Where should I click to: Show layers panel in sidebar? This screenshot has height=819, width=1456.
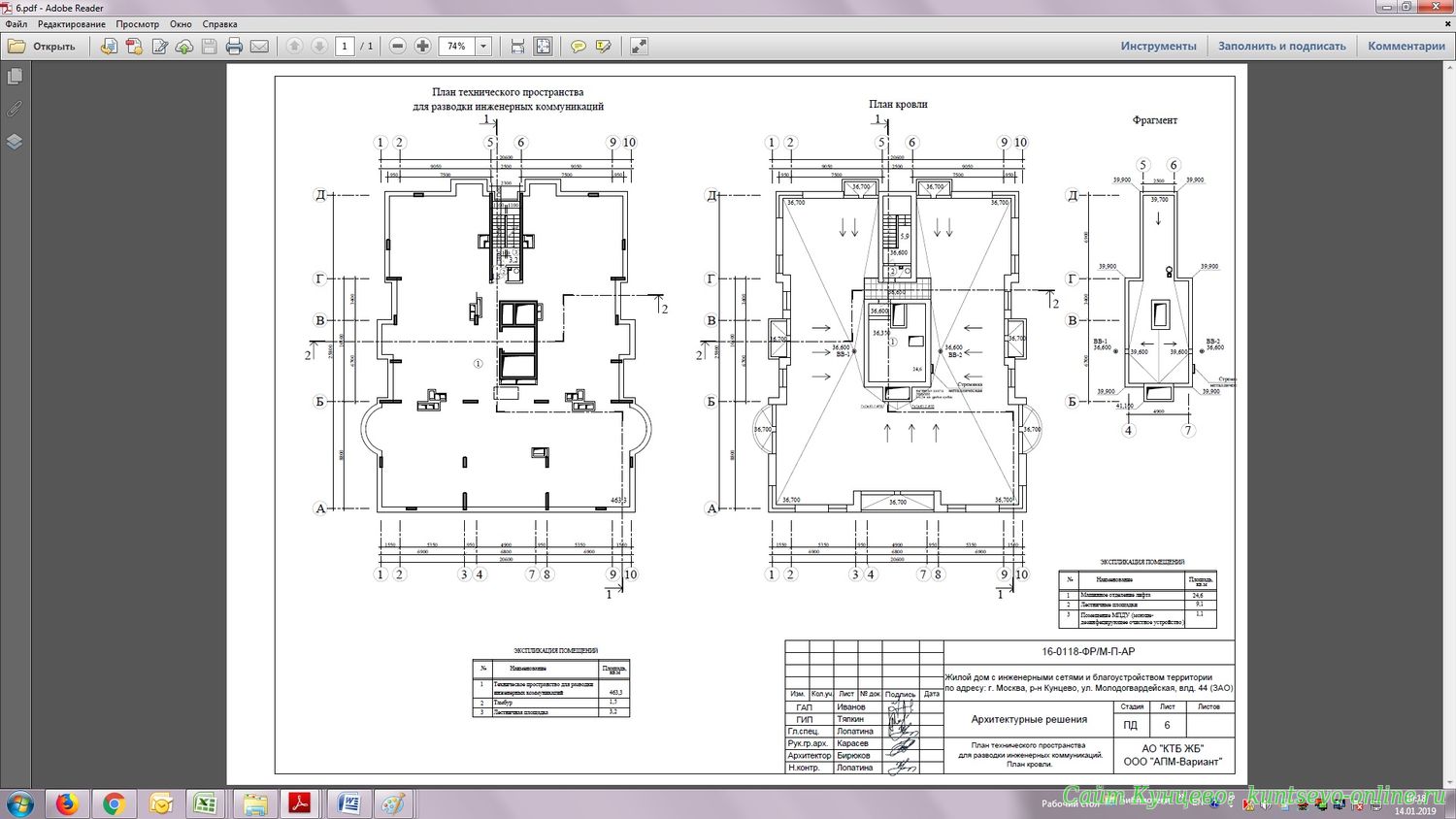point(15,142)
